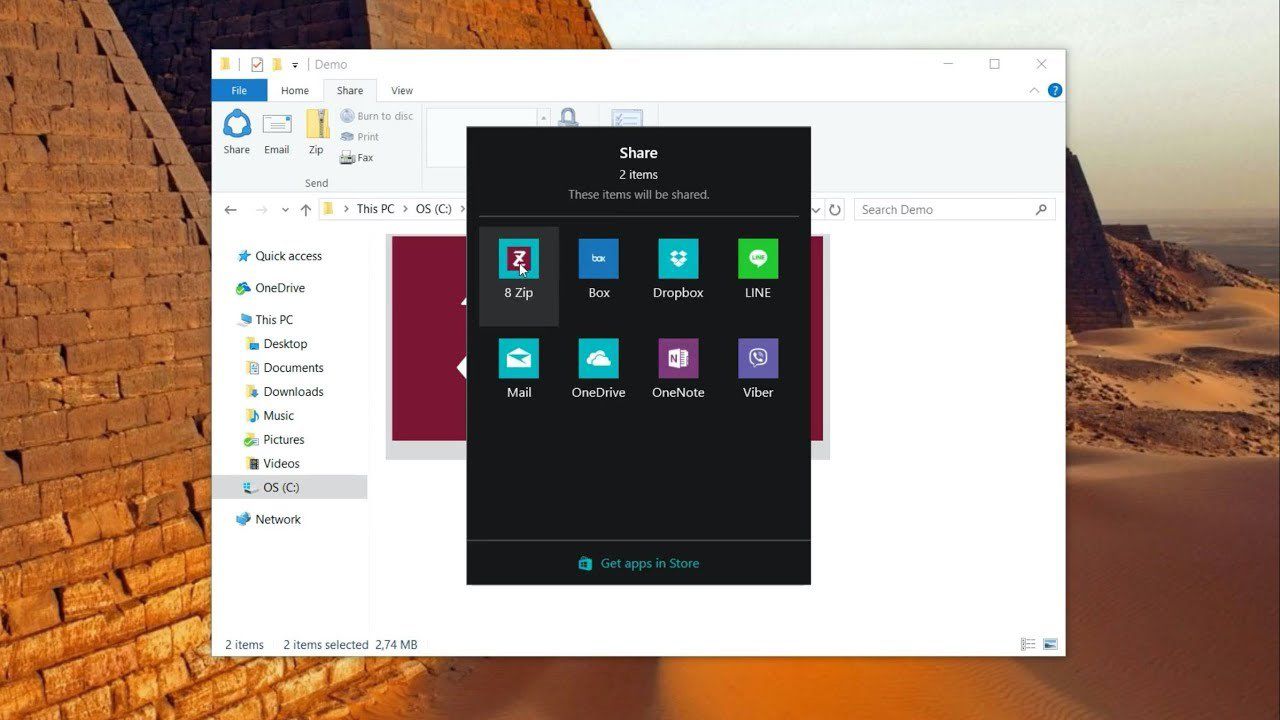Open Quick Access Toolbar customize dropdown
1280x720 pixels.
pos(295,65)
